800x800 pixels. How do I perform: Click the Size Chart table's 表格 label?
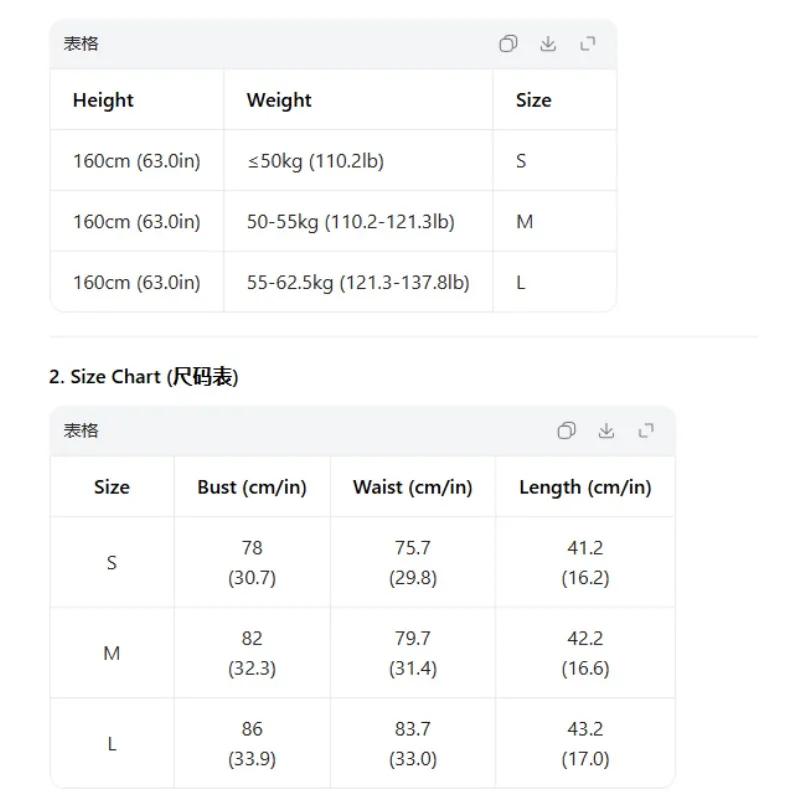(x=81, y=431)
